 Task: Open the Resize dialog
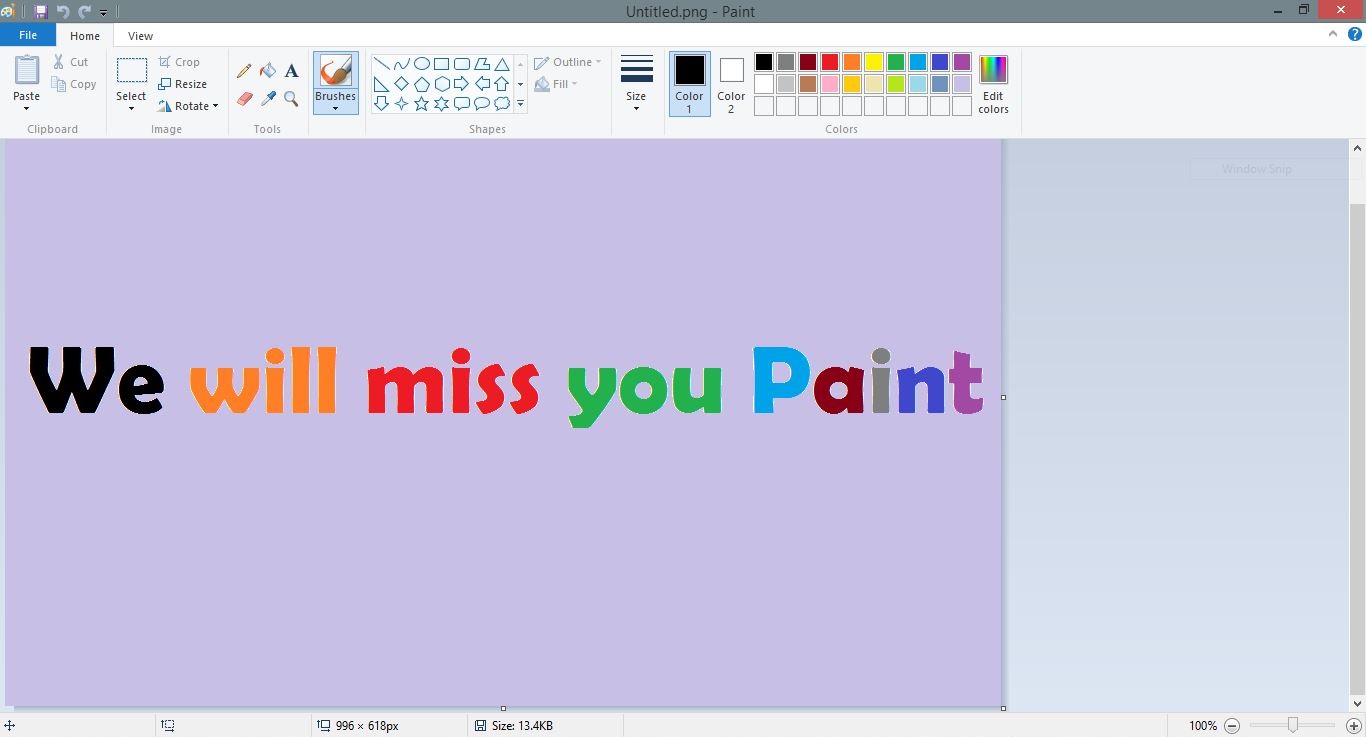pos(183,84)
